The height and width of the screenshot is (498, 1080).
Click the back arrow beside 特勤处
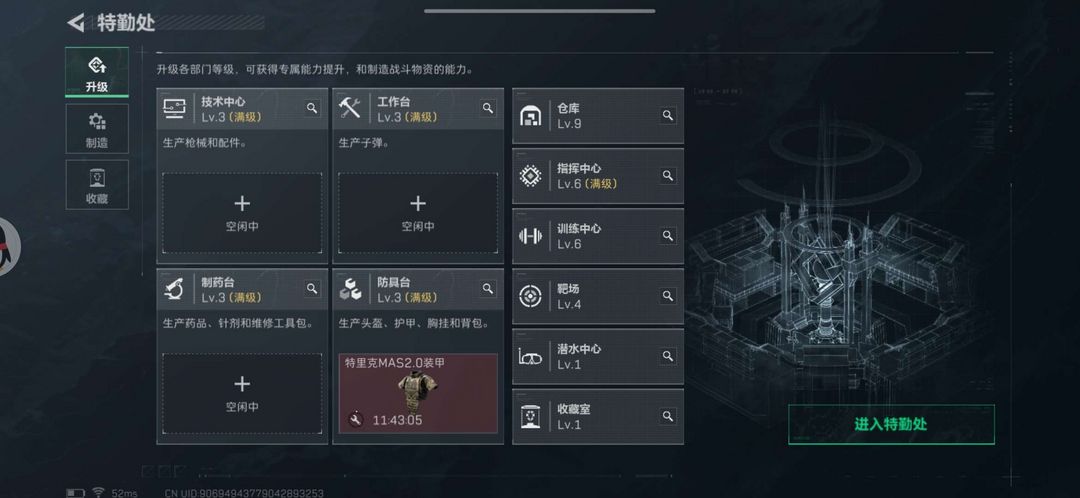point(75,23)
